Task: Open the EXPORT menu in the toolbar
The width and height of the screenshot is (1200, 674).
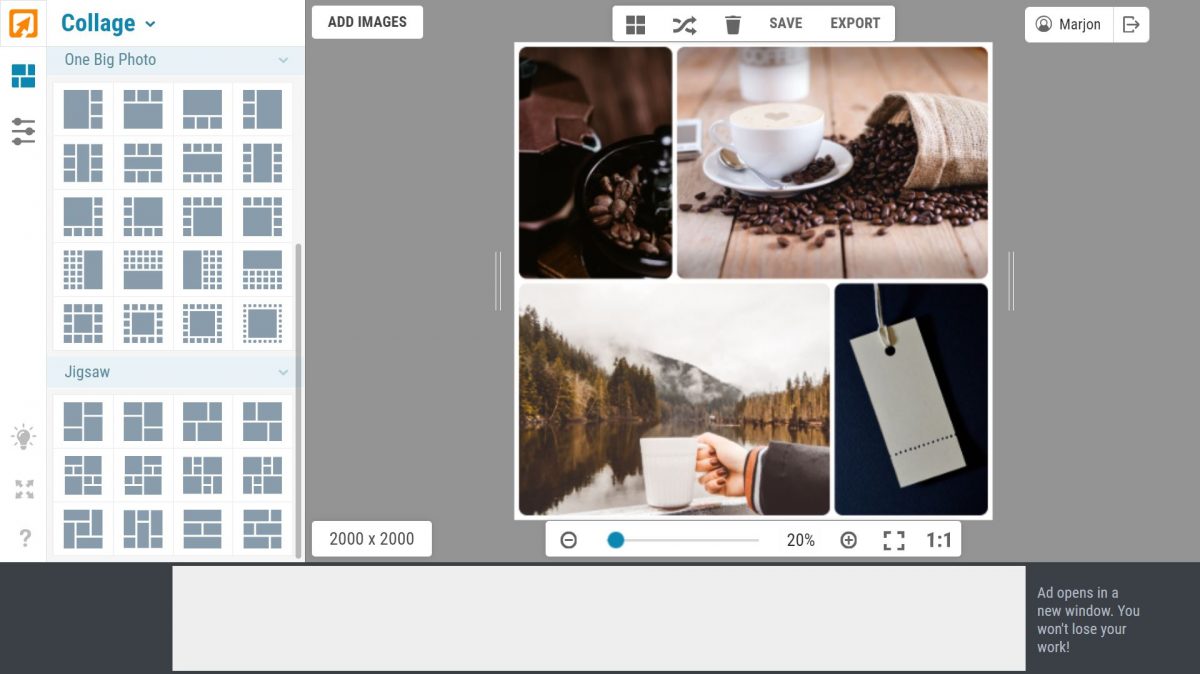Action: (x=854, y=23)
